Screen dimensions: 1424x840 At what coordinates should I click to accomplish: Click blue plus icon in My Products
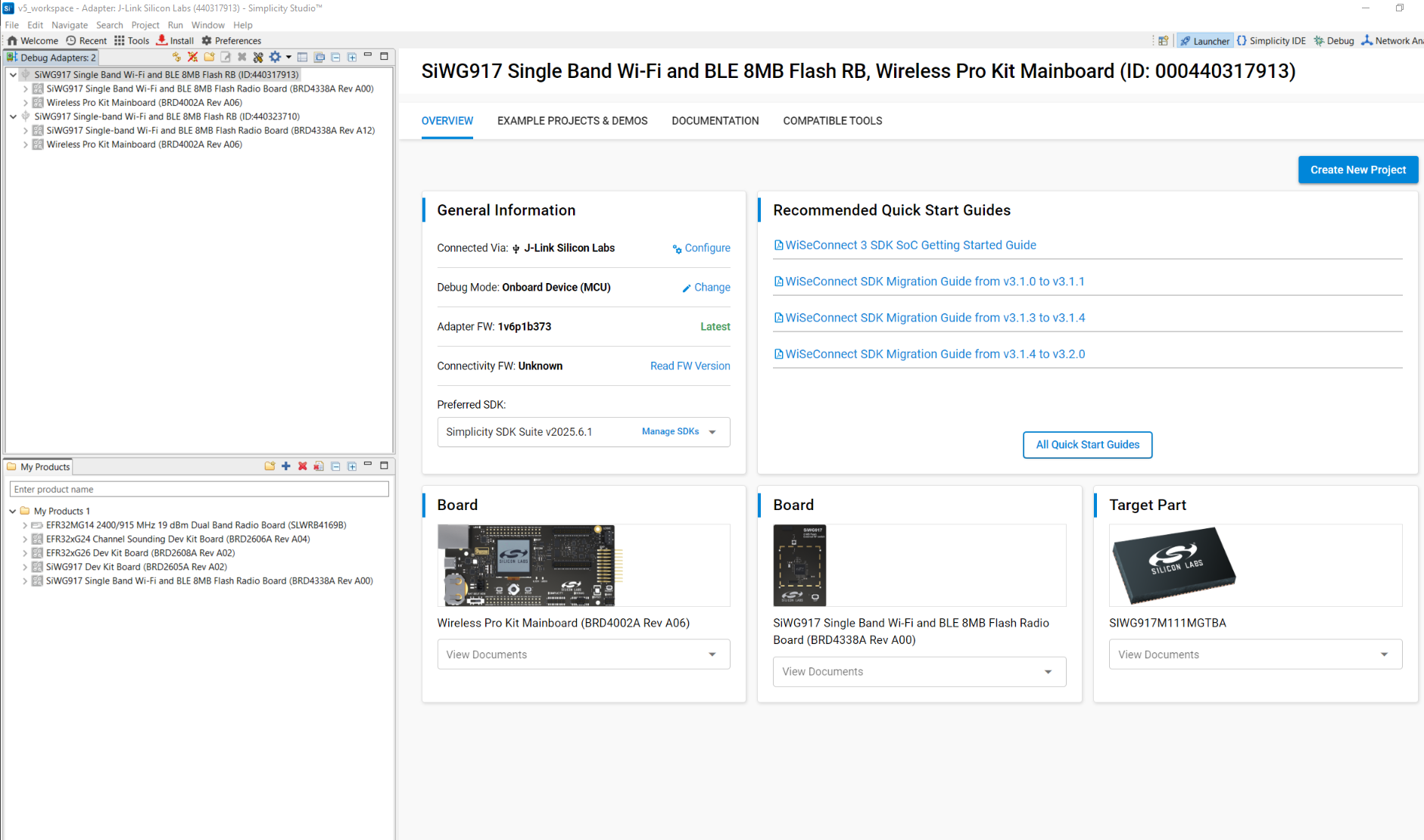tap(286, 466)
